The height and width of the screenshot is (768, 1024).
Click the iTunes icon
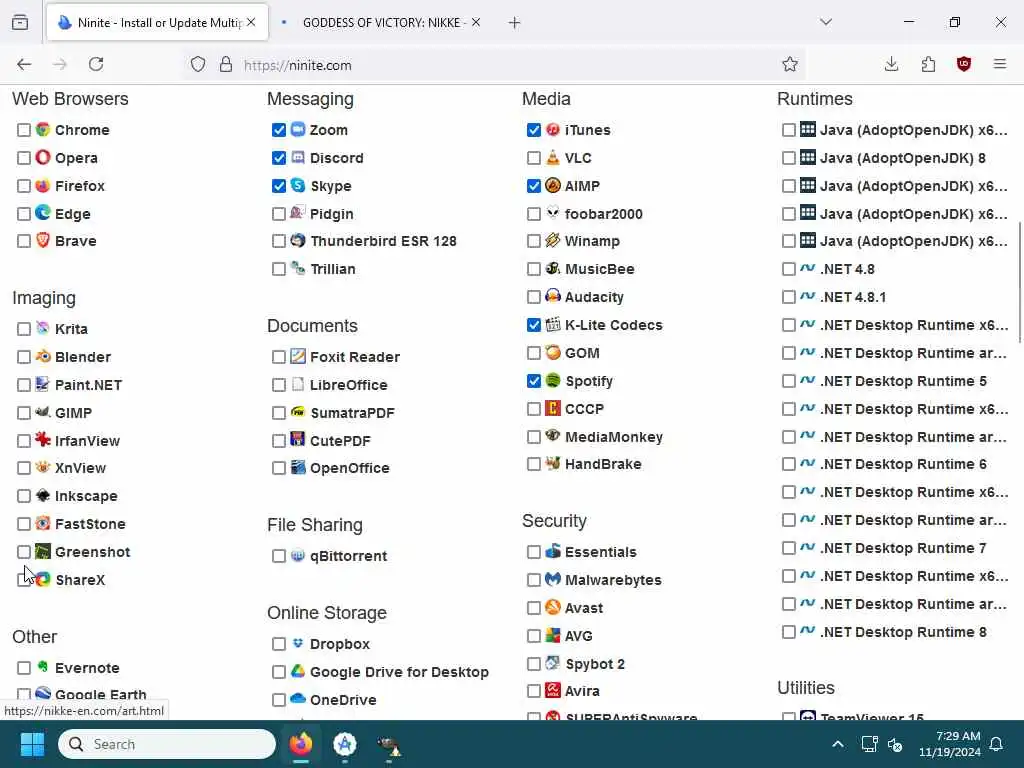552,129
